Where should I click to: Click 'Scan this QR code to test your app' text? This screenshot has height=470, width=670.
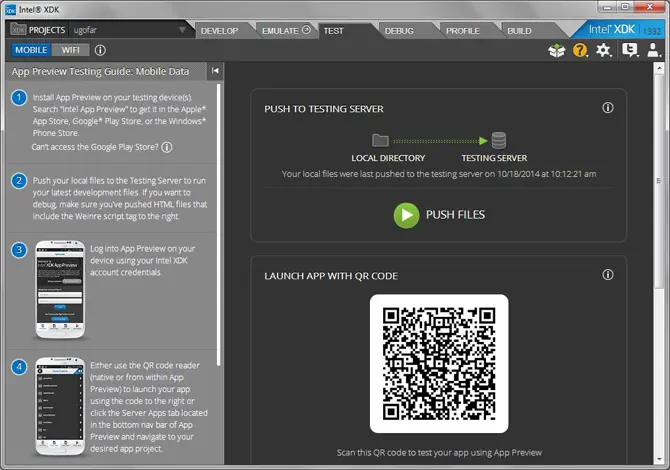[x=439, y=452]
